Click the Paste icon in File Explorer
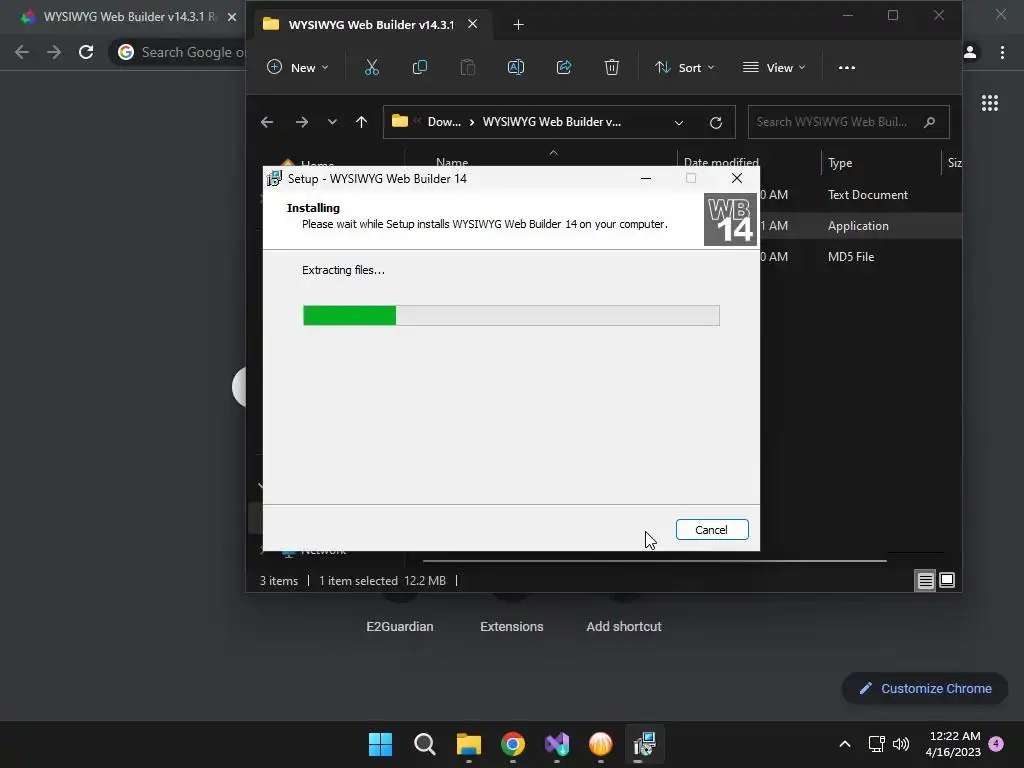This screenshot has width=1024, height=768. coord(468,67)
